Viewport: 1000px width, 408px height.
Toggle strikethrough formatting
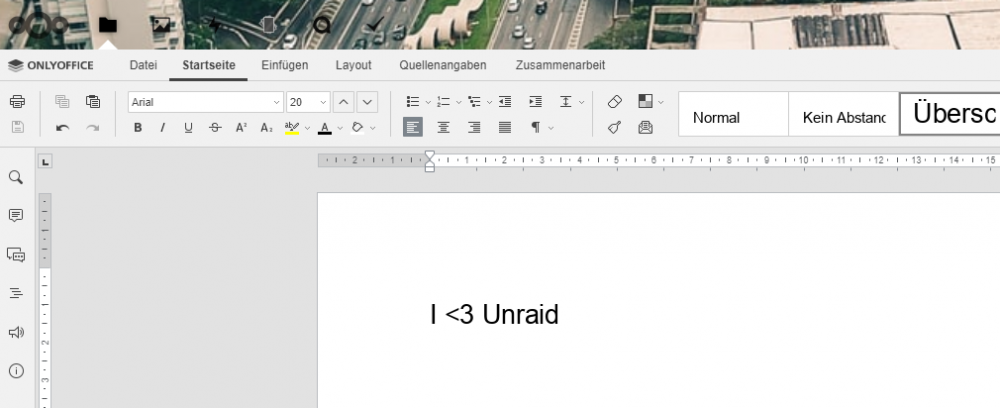pyautogui.click(x=215, y=128)
